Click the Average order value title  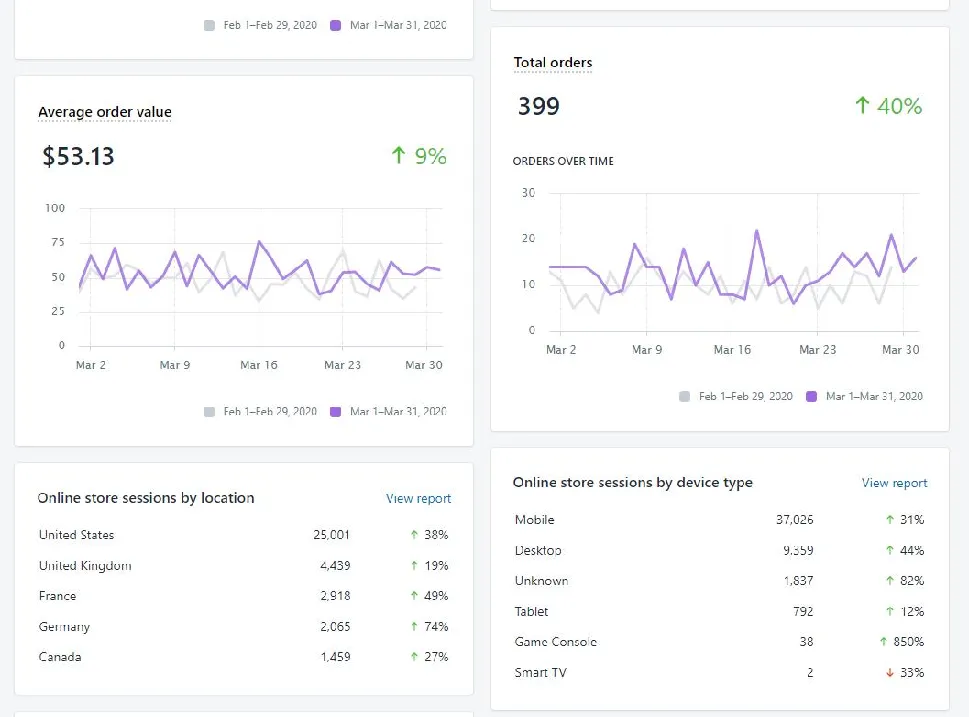[104, 112]
